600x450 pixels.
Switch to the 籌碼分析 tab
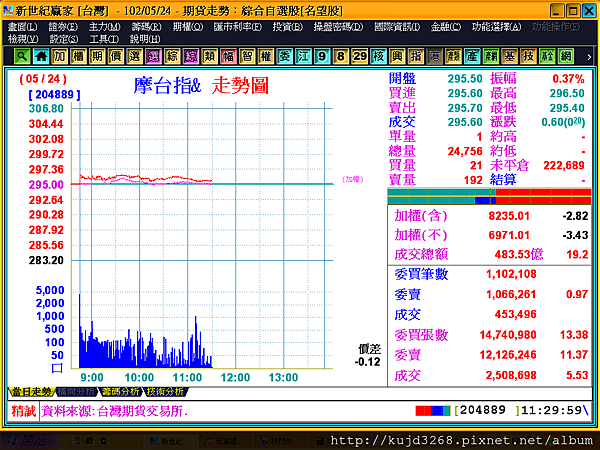[x=121, y=392]
